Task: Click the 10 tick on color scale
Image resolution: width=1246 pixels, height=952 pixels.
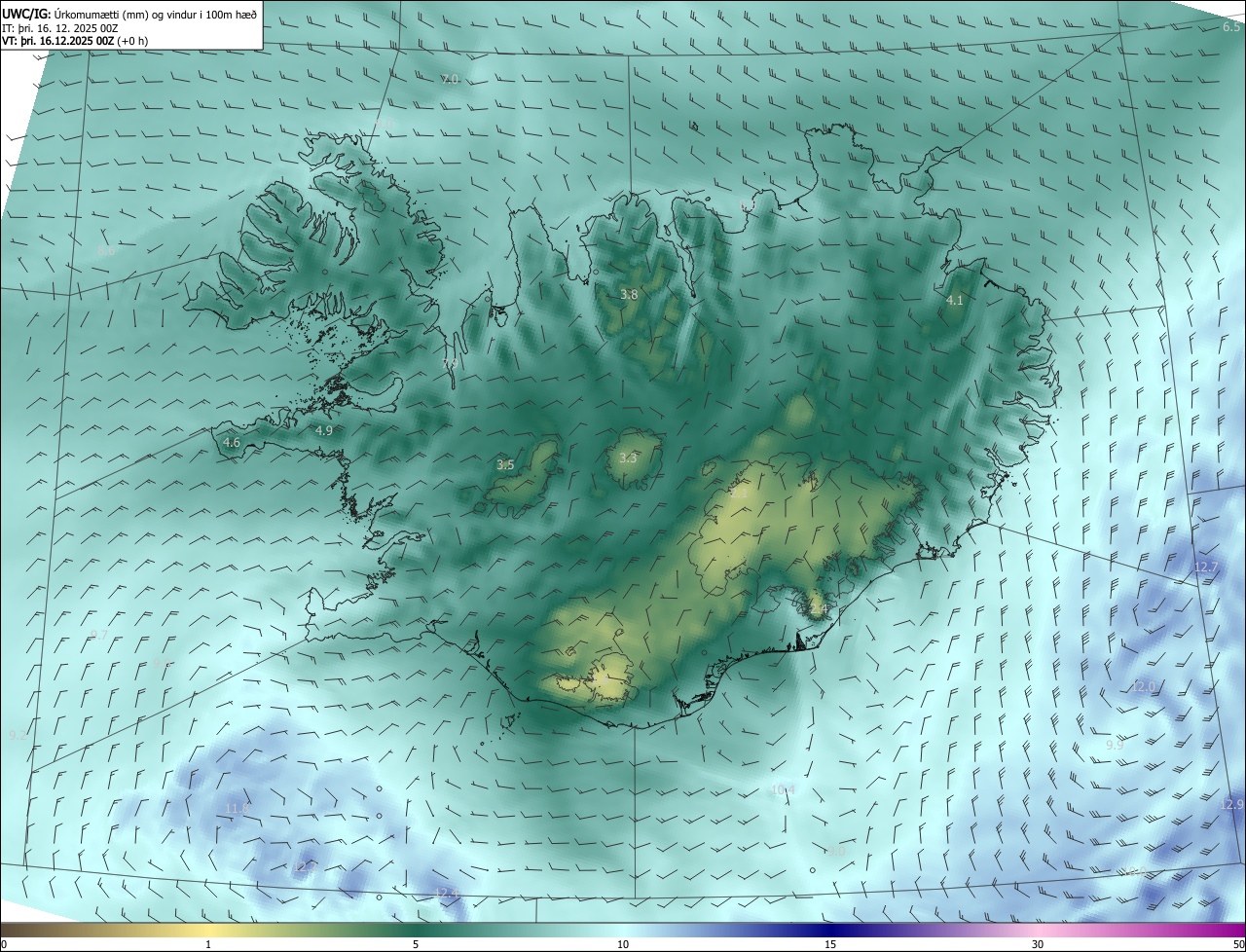Action: click(623, 944)
